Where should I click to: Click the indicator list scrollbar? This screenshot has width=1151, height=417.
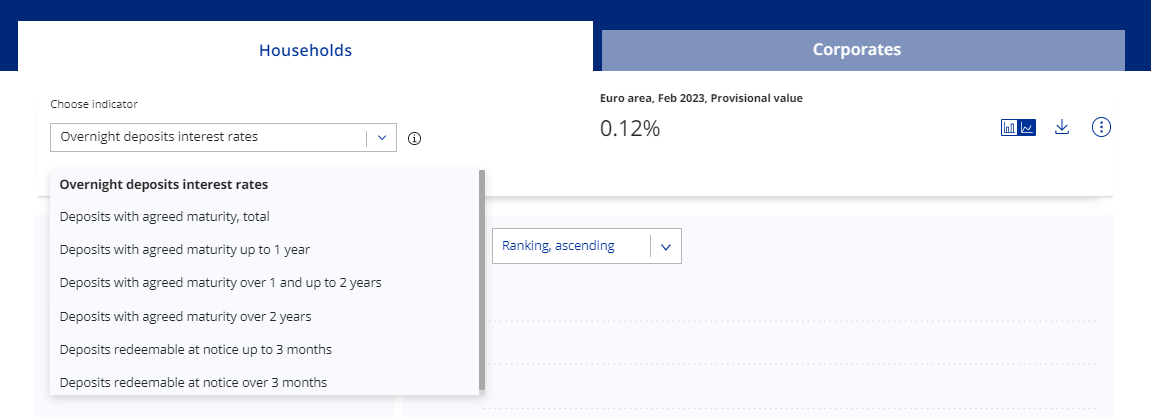coord(482,280)
